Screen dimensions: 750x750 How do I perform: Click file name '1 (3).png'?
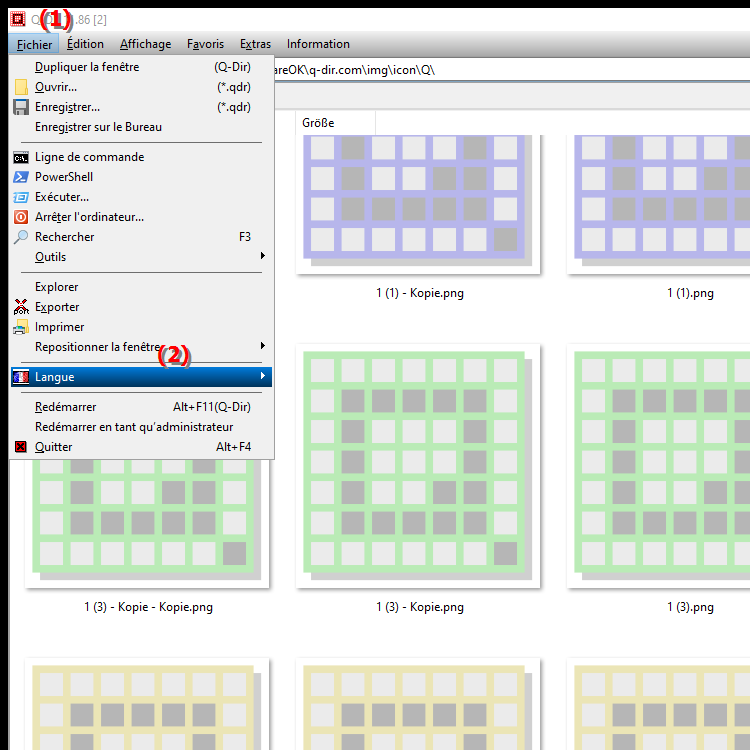click(x=690, y=607)
